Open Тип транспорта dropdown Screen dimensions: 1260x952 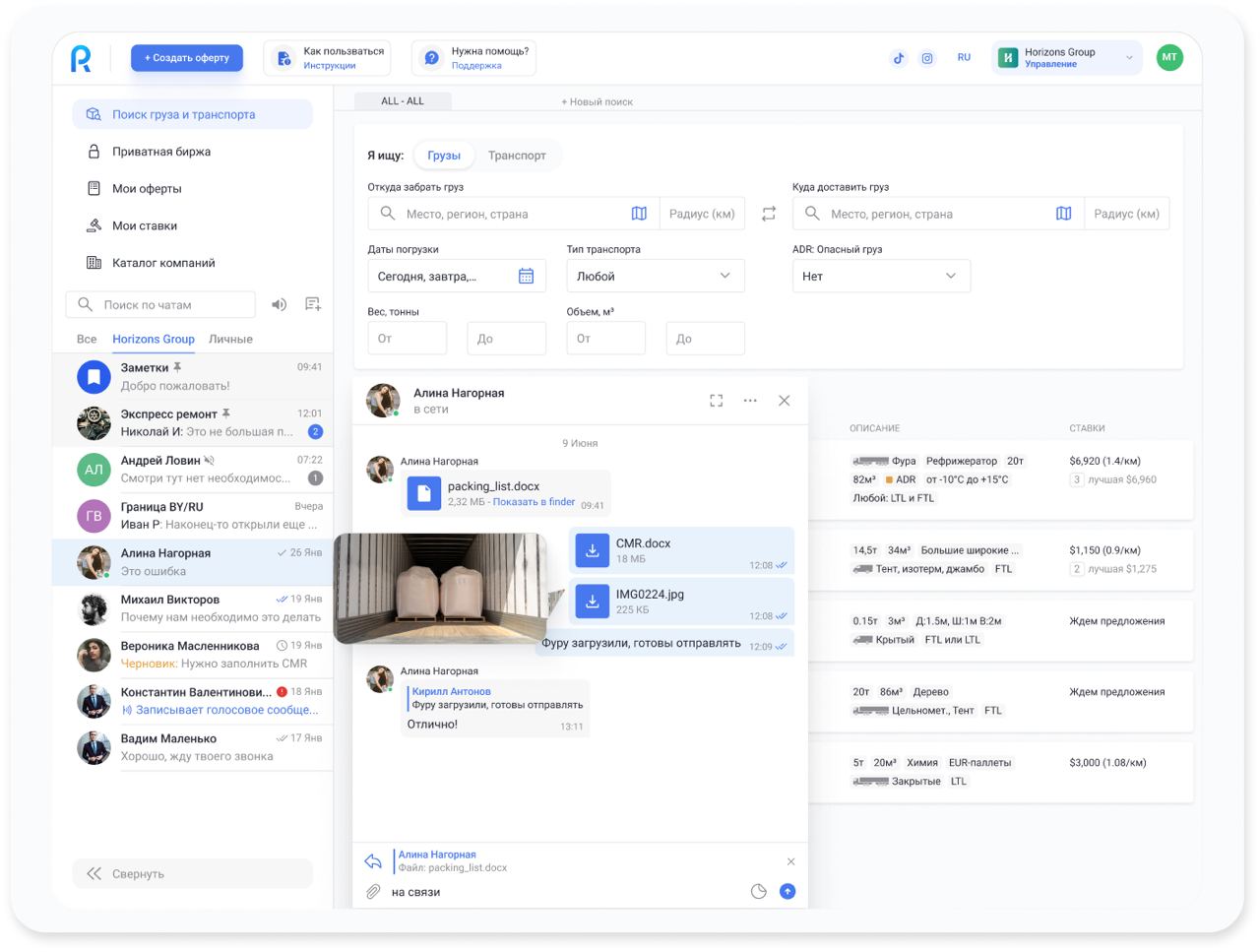point(656,277)
